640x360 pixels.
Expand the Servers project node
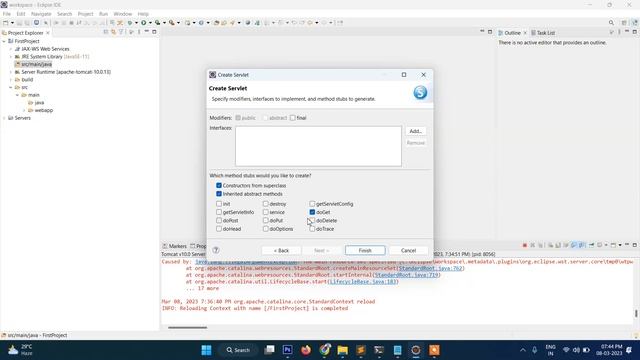(4, 118)
